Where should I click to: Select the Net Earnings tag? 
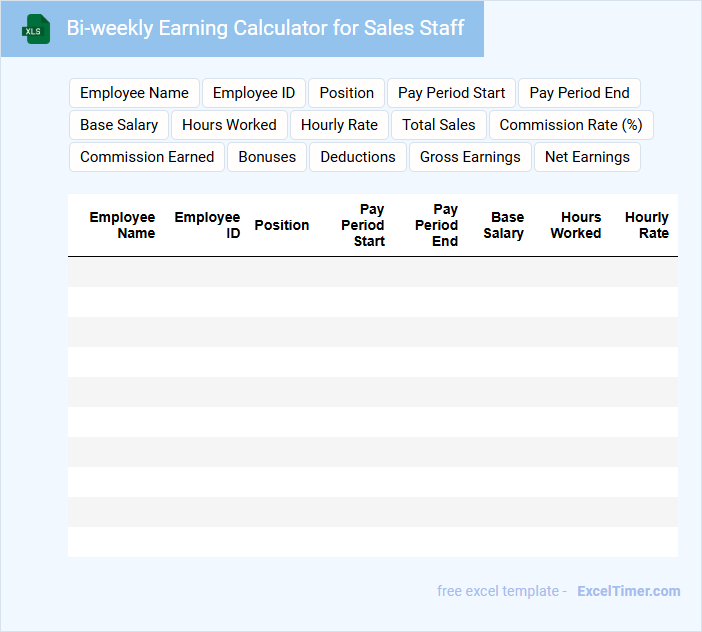coord(587,157)
